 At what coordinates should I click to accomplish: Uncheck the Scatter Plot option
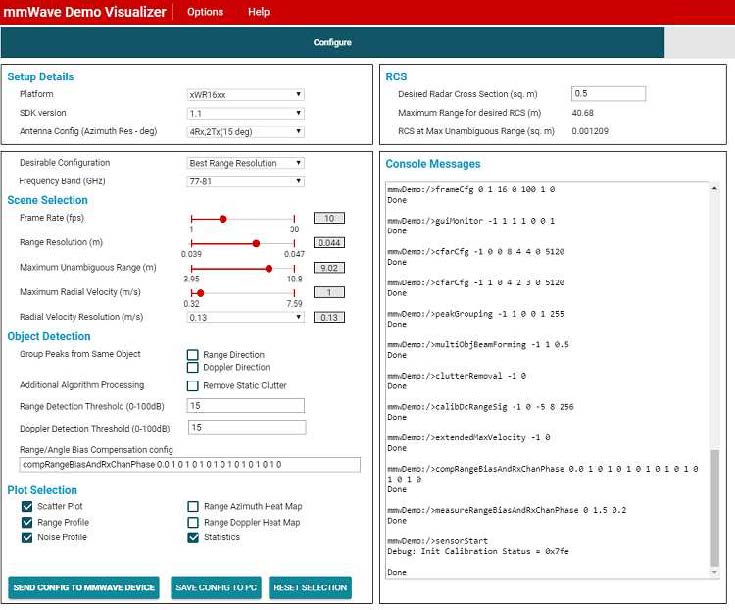pos(27,506)
